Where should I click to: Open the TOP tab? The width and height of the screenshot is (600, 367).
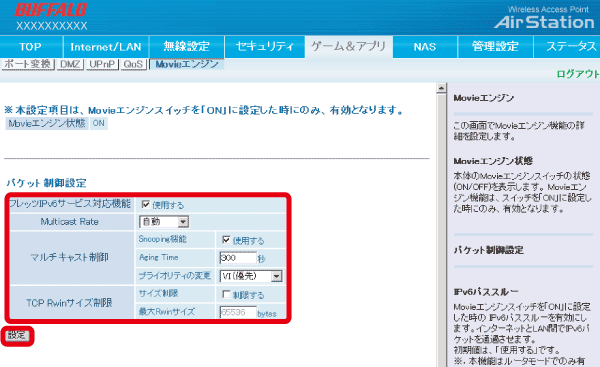31,47
